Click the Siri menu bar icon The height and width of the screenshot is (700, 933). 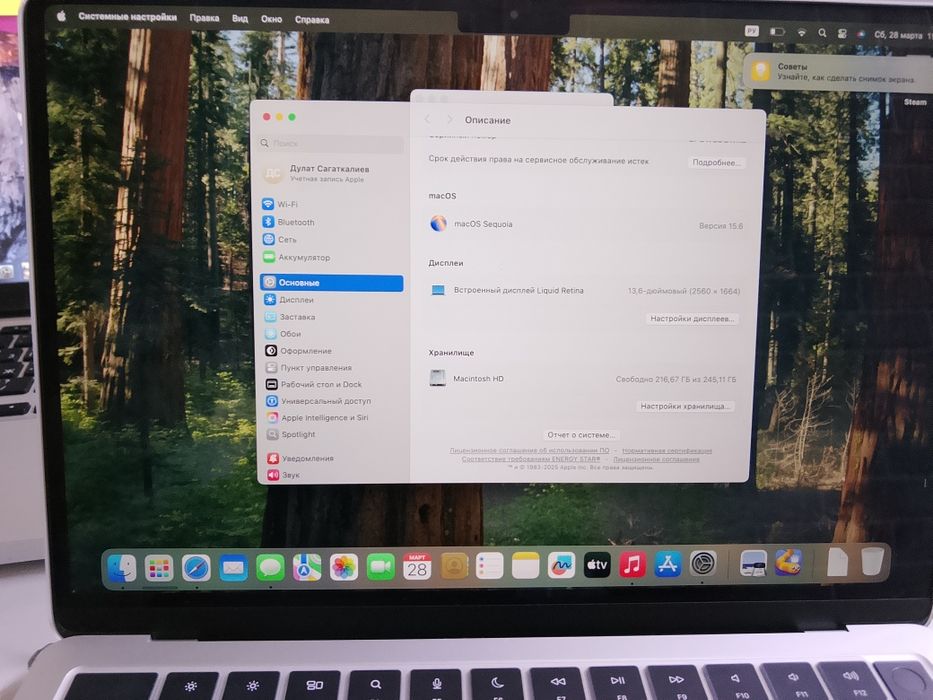pyautogui.click(x=860, y=35)
